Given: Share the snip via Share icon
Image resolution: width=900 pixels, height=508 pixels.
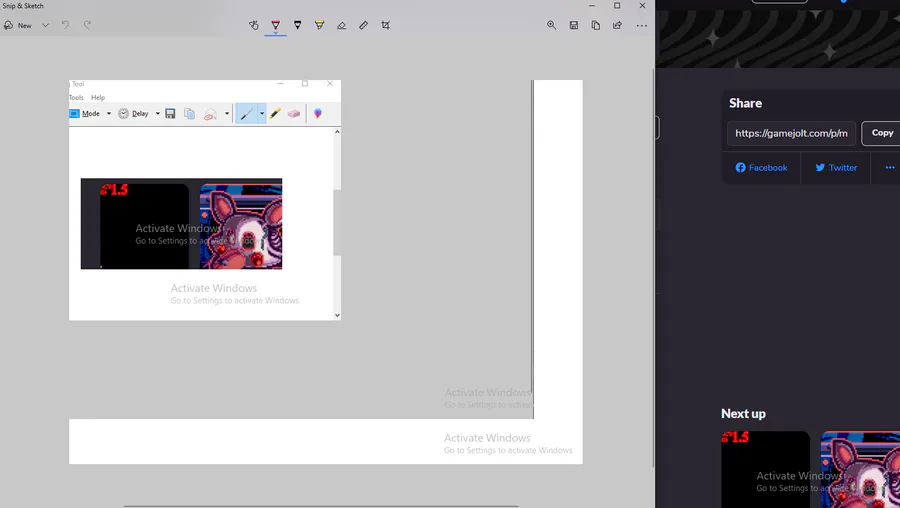Looking at the screenshot, I should pyautogui.click(x=618, y=25).
